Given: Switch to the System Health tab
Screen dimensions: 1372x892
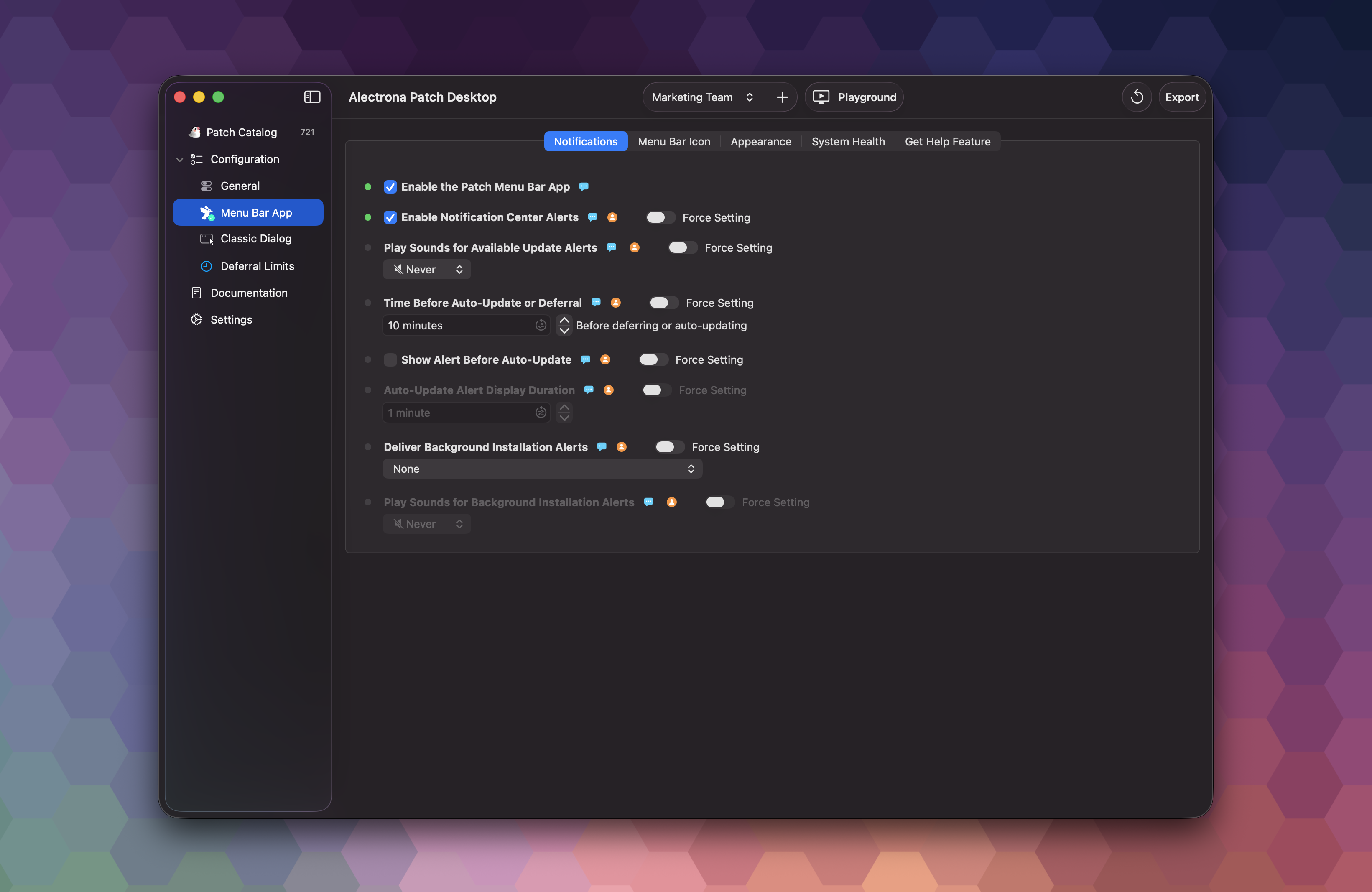Looking at the screenshot, I should [847, 141].
